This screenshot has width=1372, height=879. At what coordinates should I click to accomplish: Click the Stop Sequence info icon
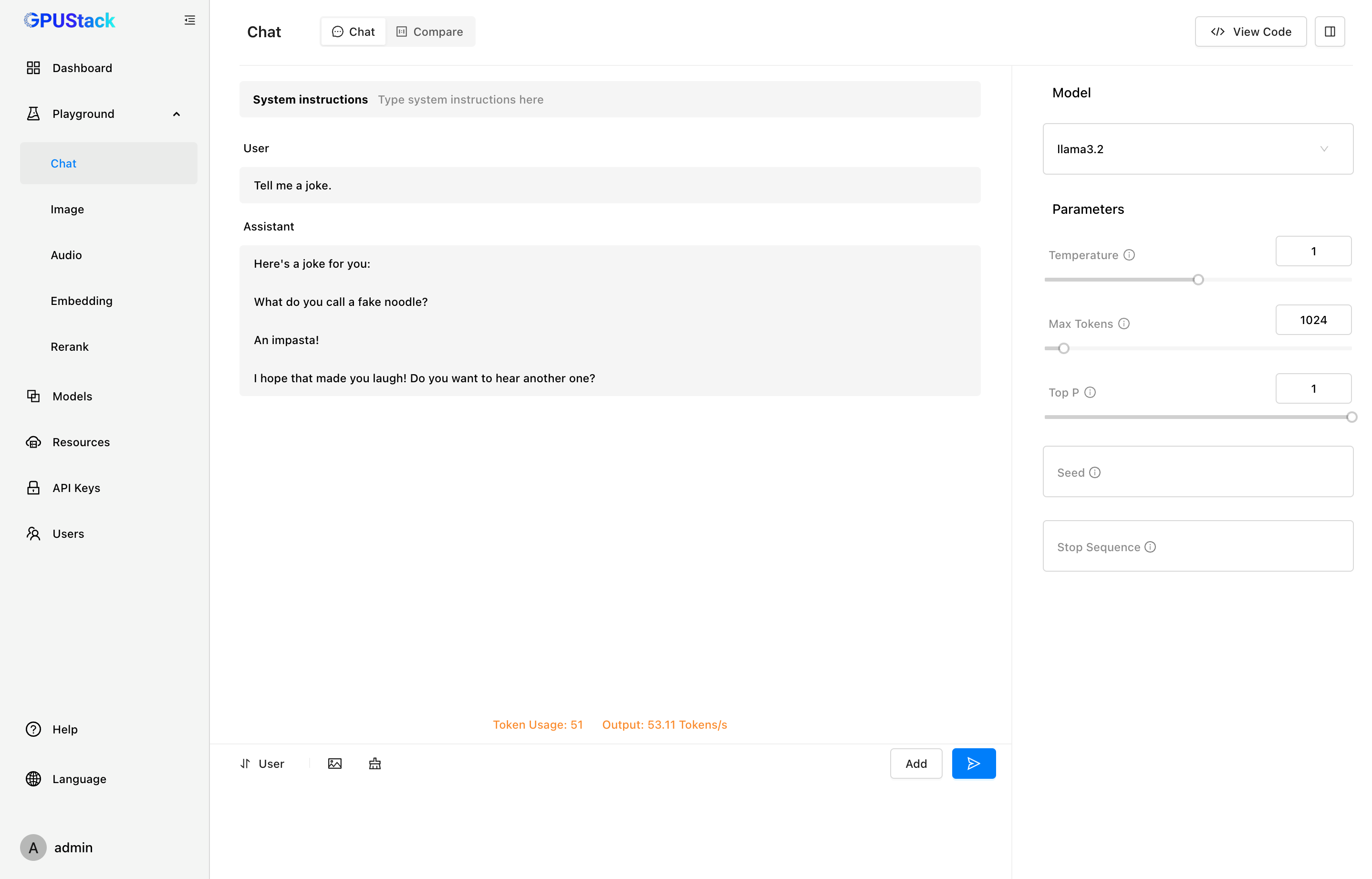pos(1150,547)
